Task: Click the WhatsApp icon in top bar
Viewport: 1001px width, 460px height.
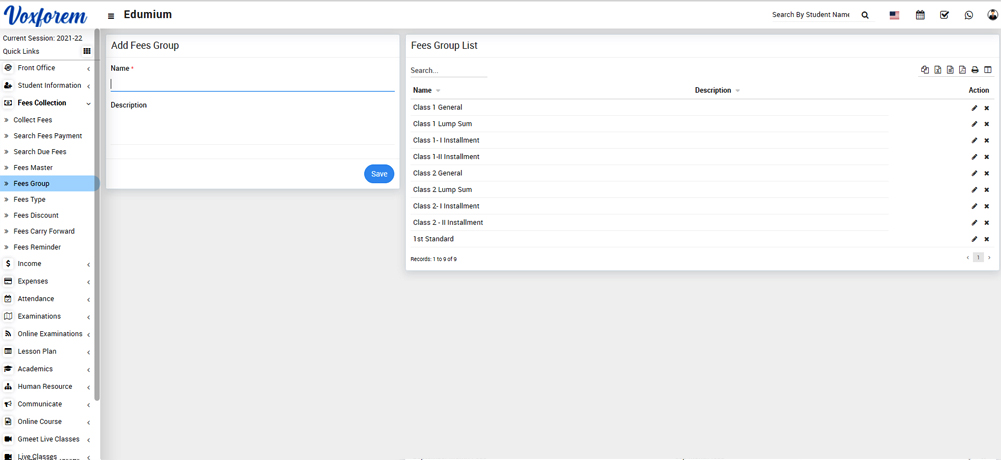Action: point(968,15)
